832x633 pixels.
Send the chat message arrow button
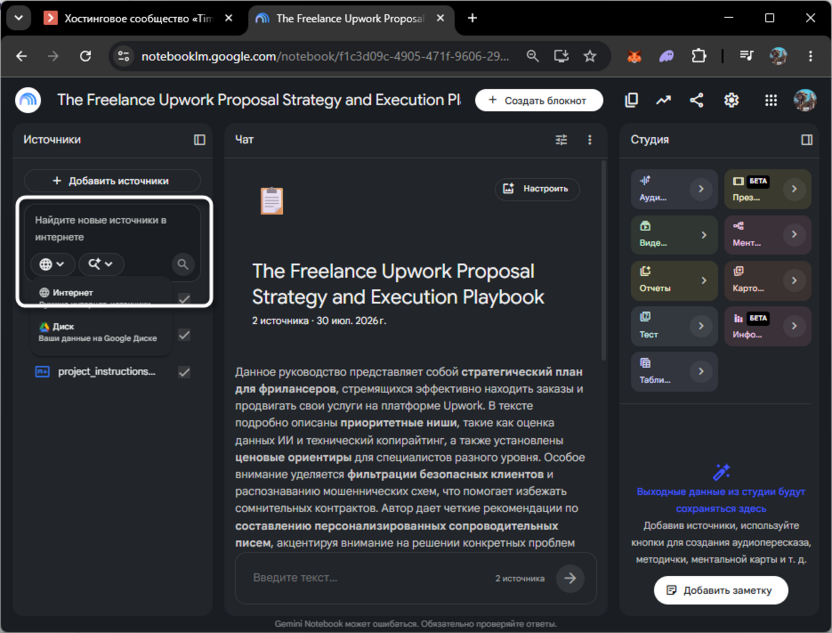pos(570,578)
